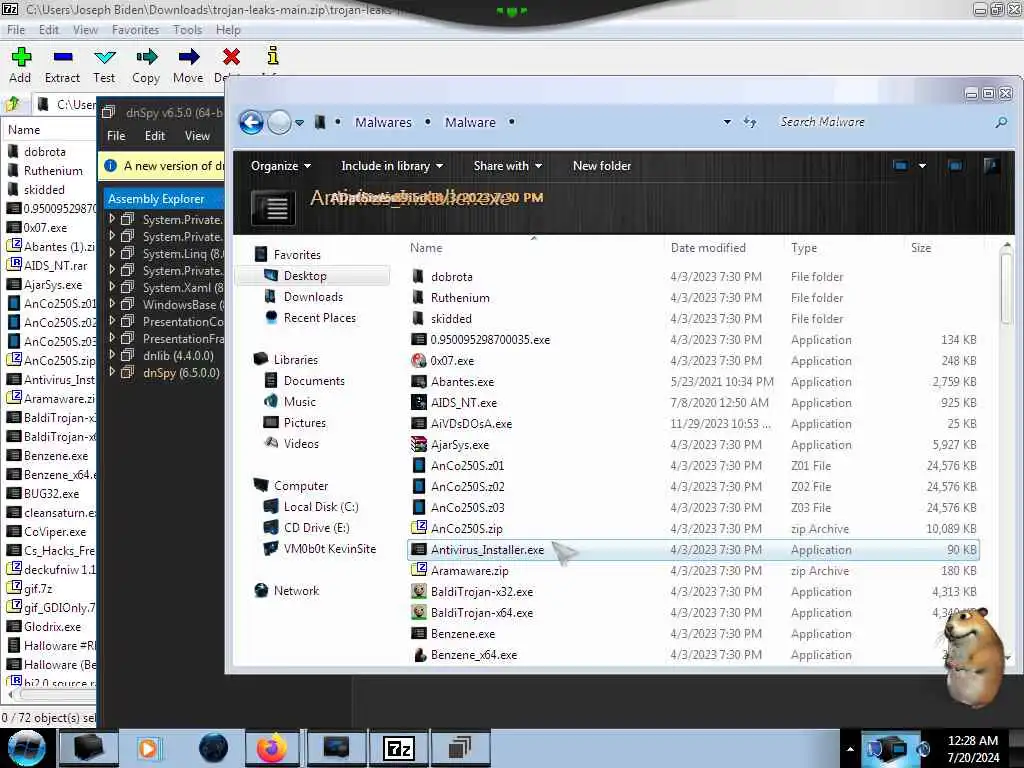Open the Organize dropdown in Explorer
Image resolution: width=1024 pixels, height=768 pixels.
point(281,166)
